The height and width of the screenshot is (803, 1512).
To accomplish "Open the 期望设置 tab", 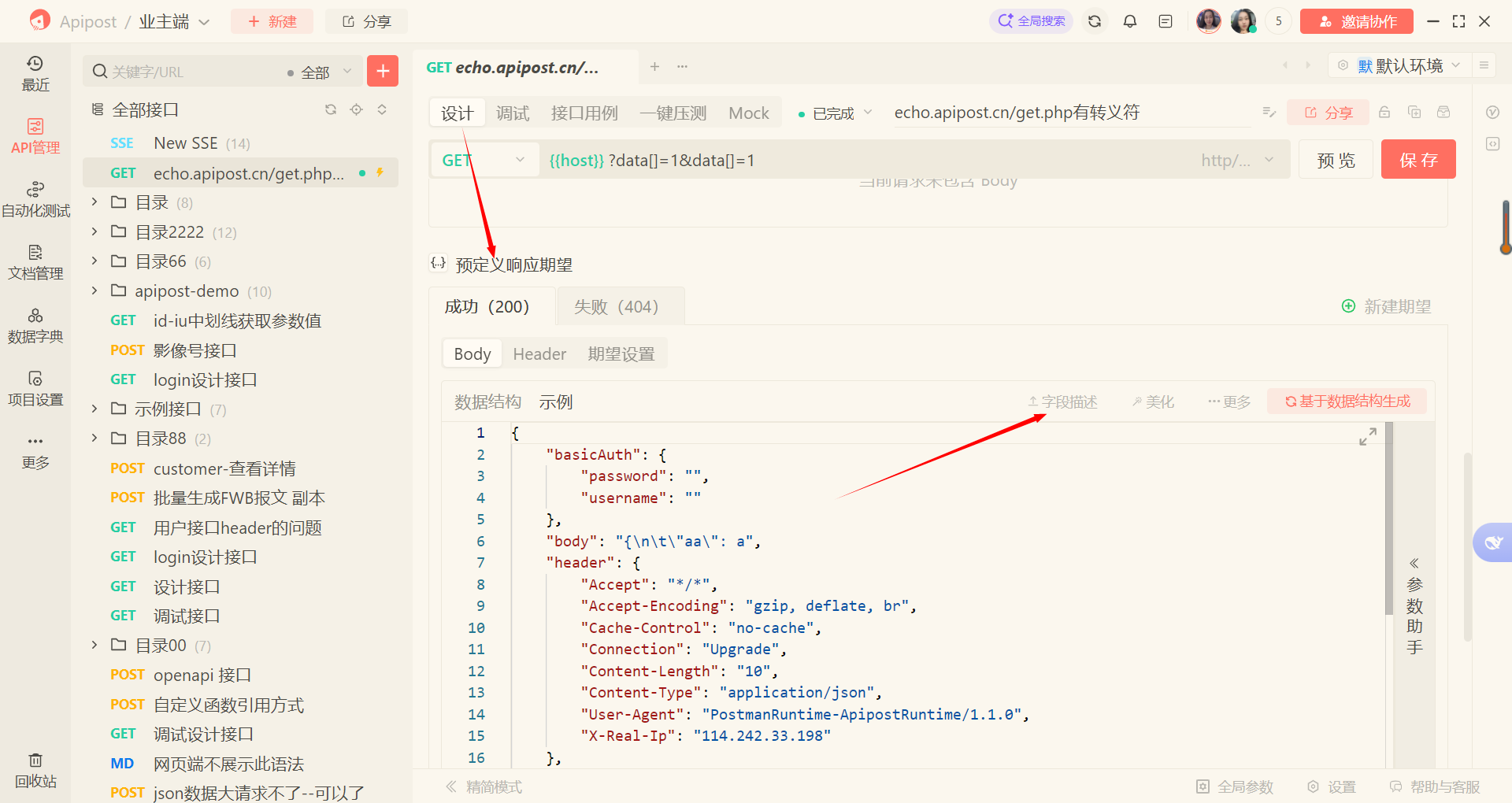I will click(x=621, y=353).
